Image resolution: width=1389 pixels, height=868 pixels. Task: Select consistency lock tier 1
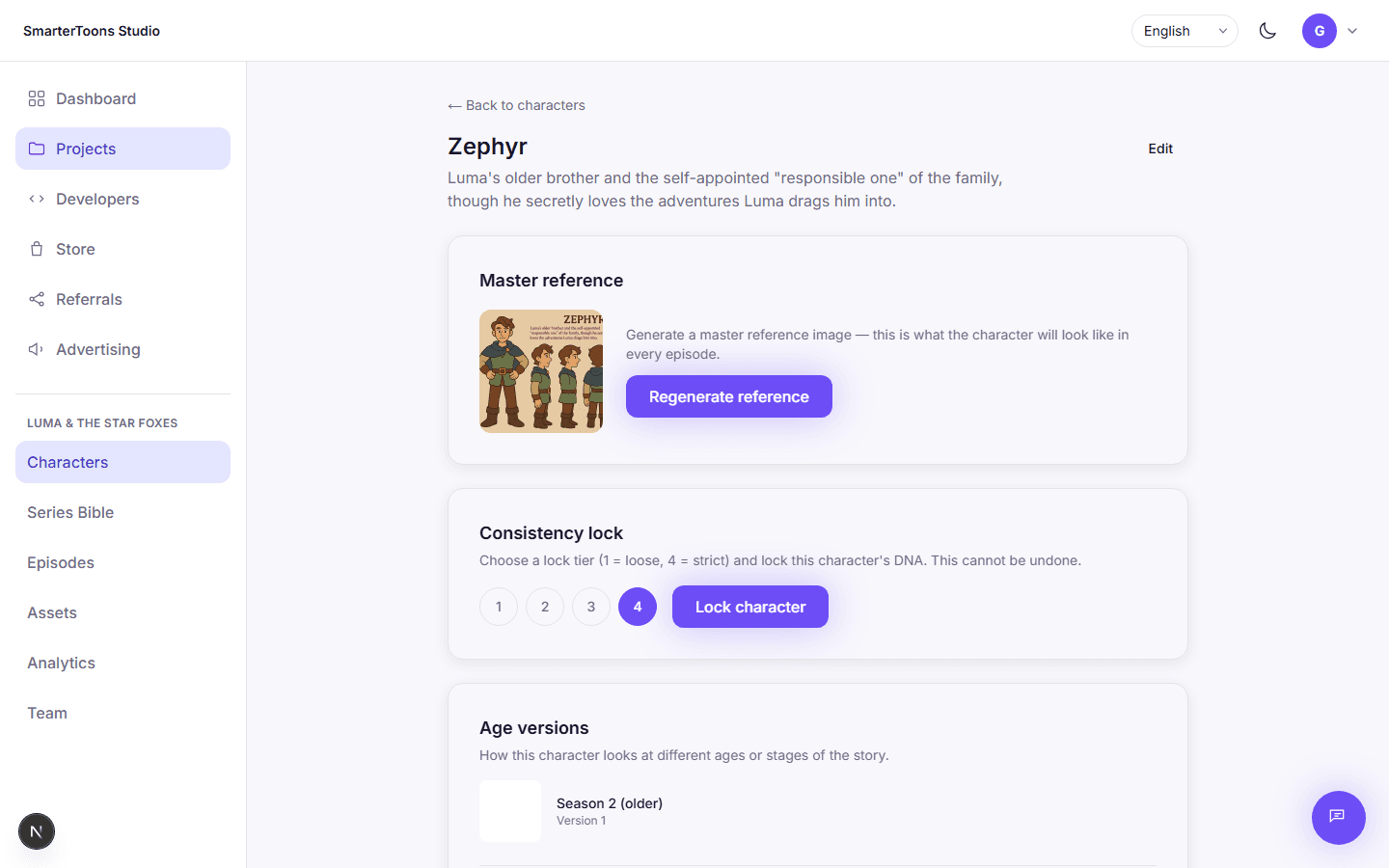pos(499,607)
